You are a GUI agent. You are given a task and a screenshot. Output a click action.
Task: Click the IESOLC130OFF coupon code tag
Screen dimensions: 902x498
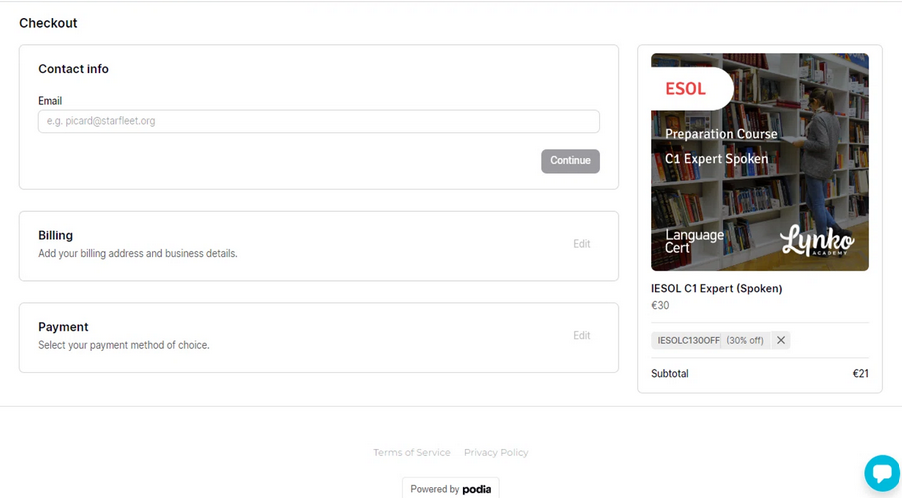(688, 340)
